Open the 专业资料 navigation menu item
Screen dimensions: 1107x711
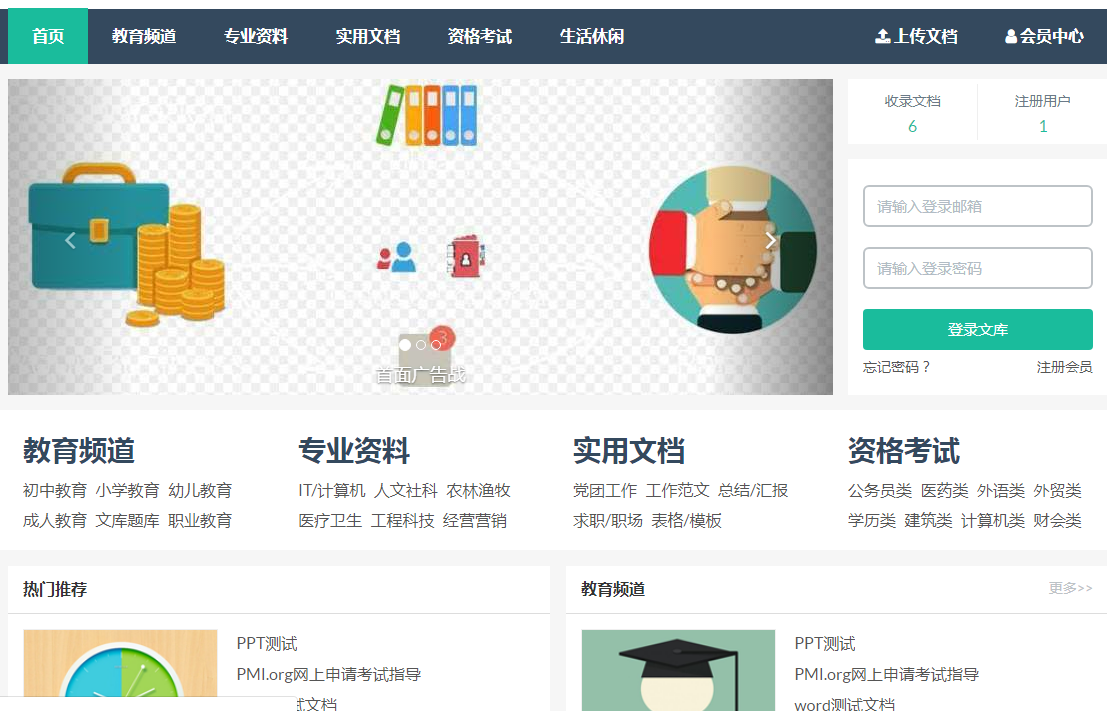[256, 36]
